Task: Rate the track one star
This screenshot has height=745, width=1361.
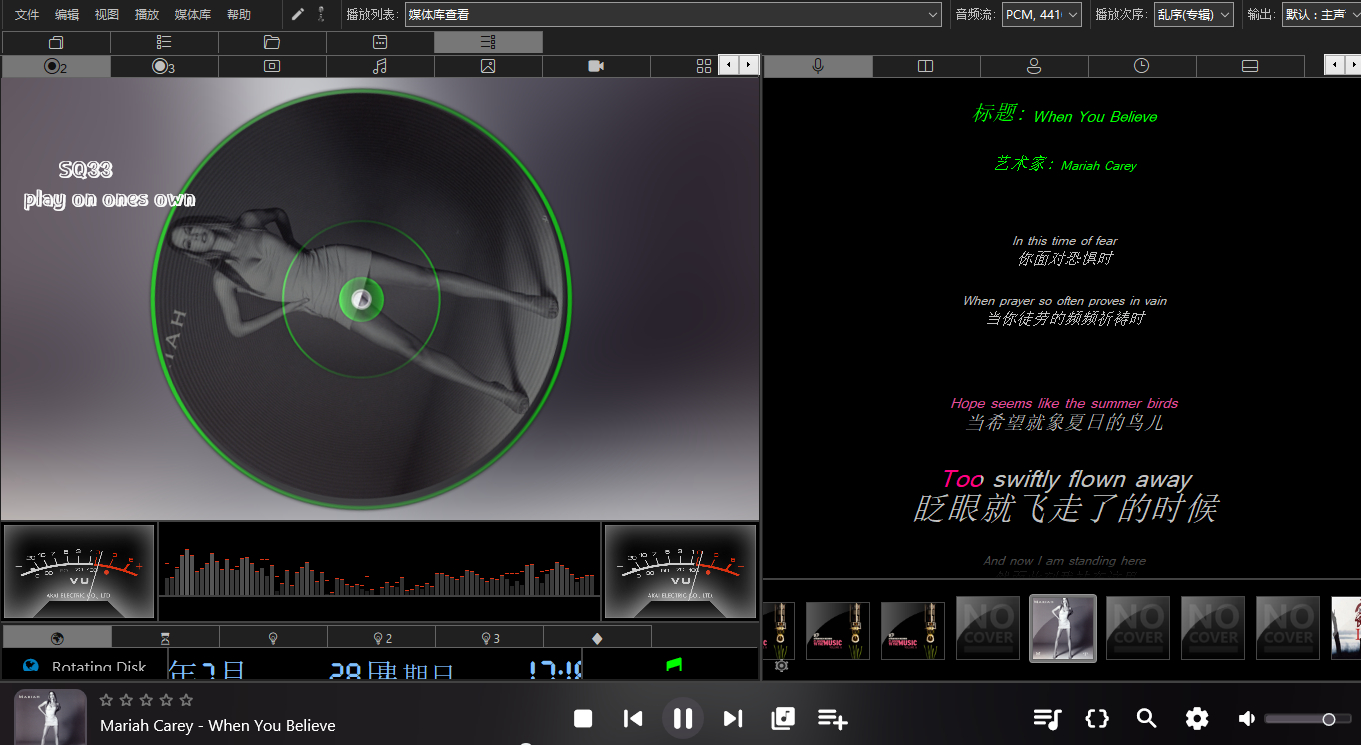Action: coord(106,700)
